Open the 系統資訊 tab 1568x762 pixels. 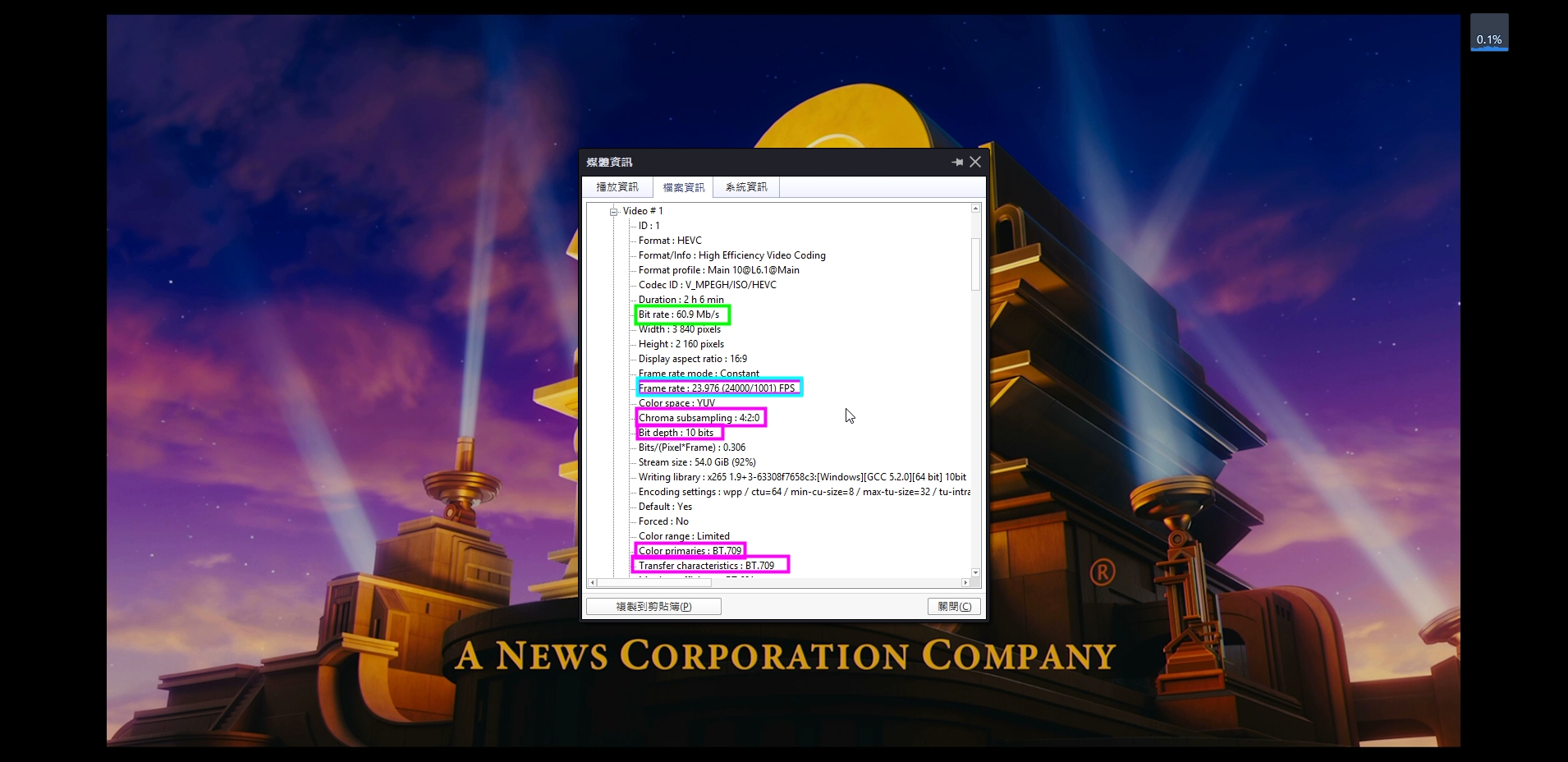point(746,187)
